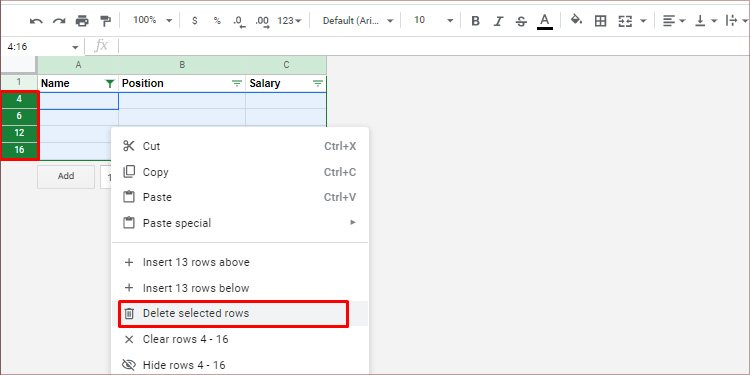
Task: Choose Delete selected rows
Action: tap(240, 314)
